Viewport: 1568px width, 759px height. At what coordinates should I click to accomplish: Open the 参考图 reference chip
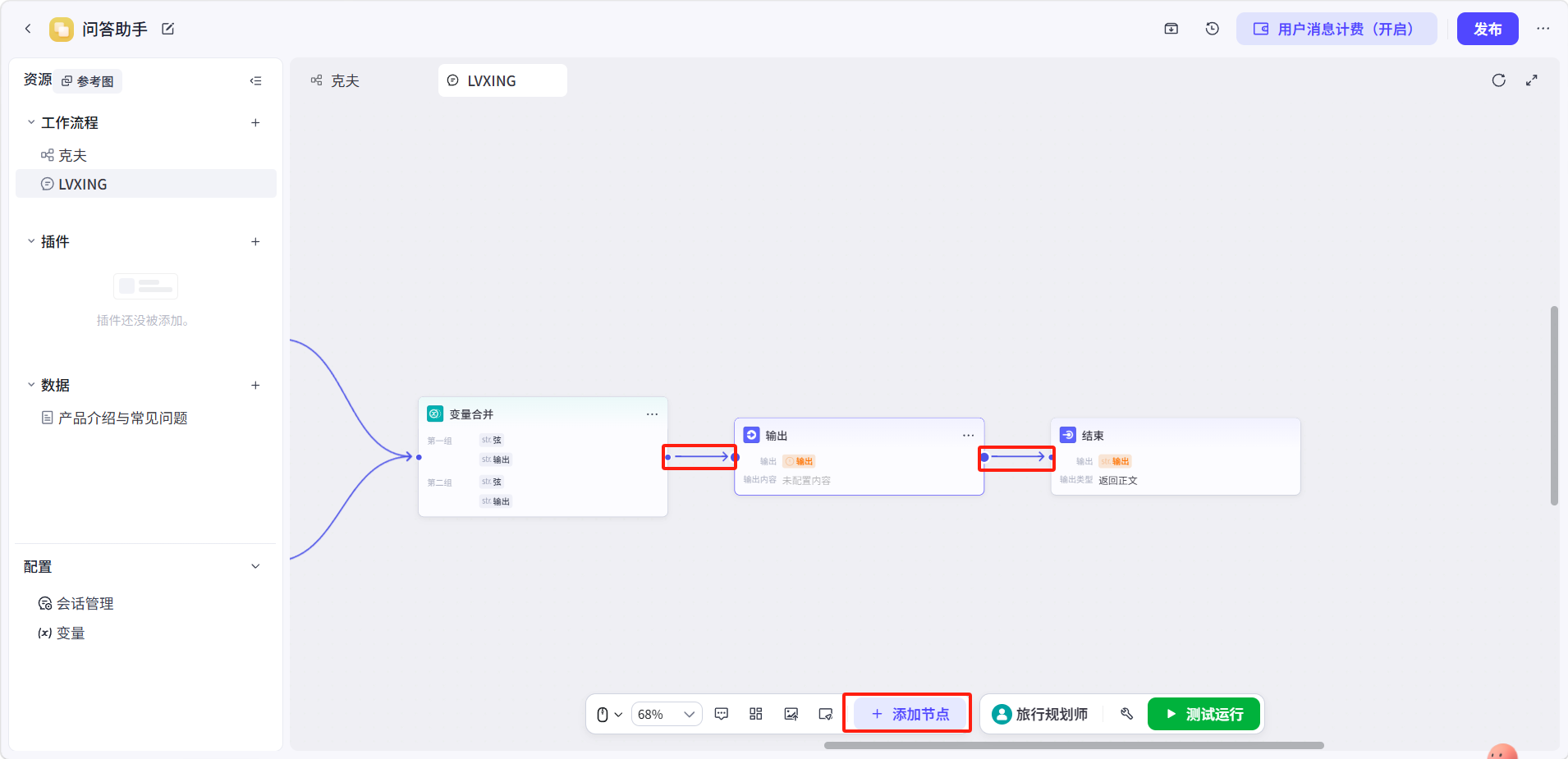(x=89, y=81)
